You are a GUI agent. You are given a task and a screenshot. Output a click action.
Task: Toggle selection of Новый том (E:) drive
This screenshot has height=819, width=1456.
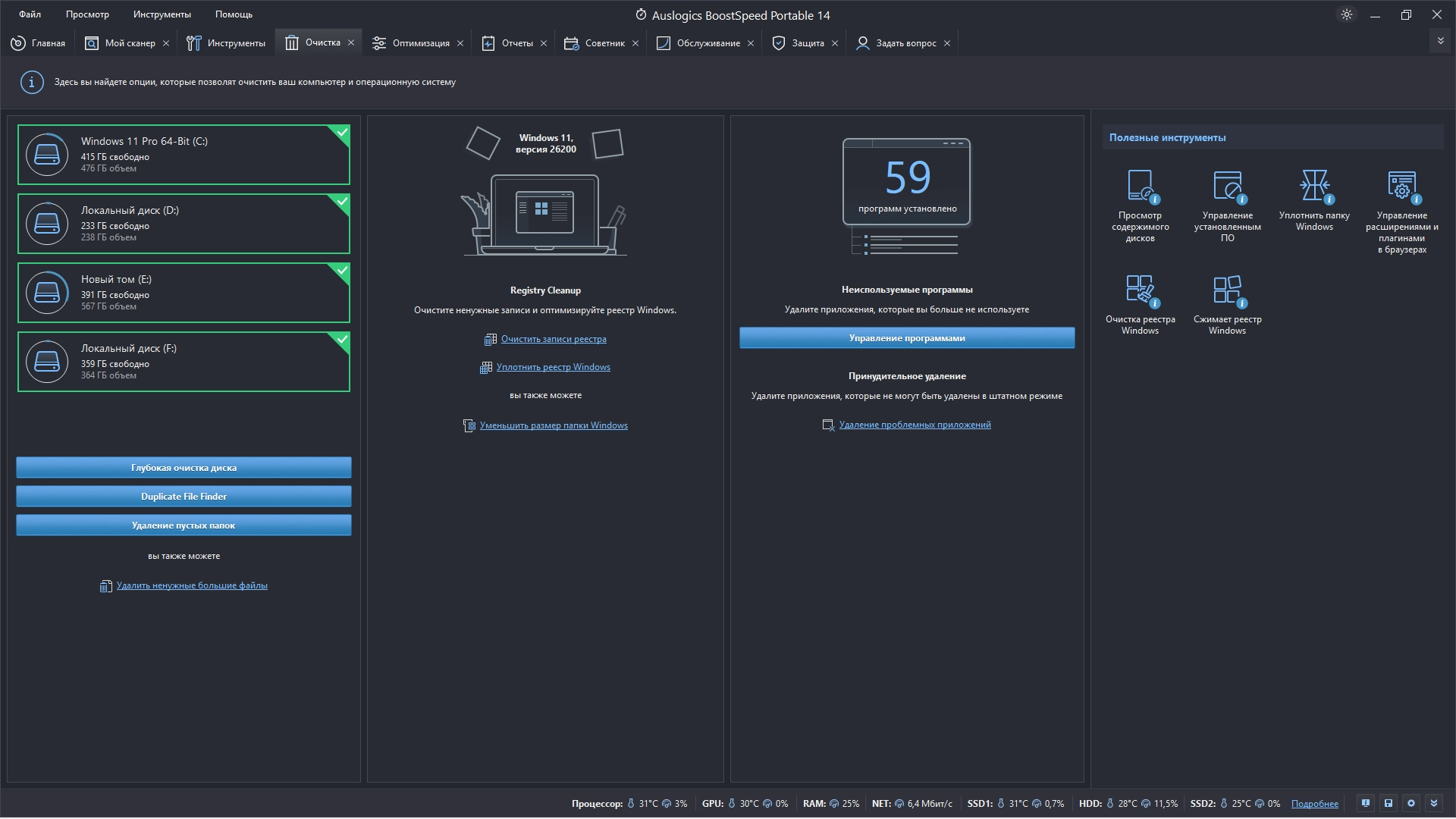point(184,293)
